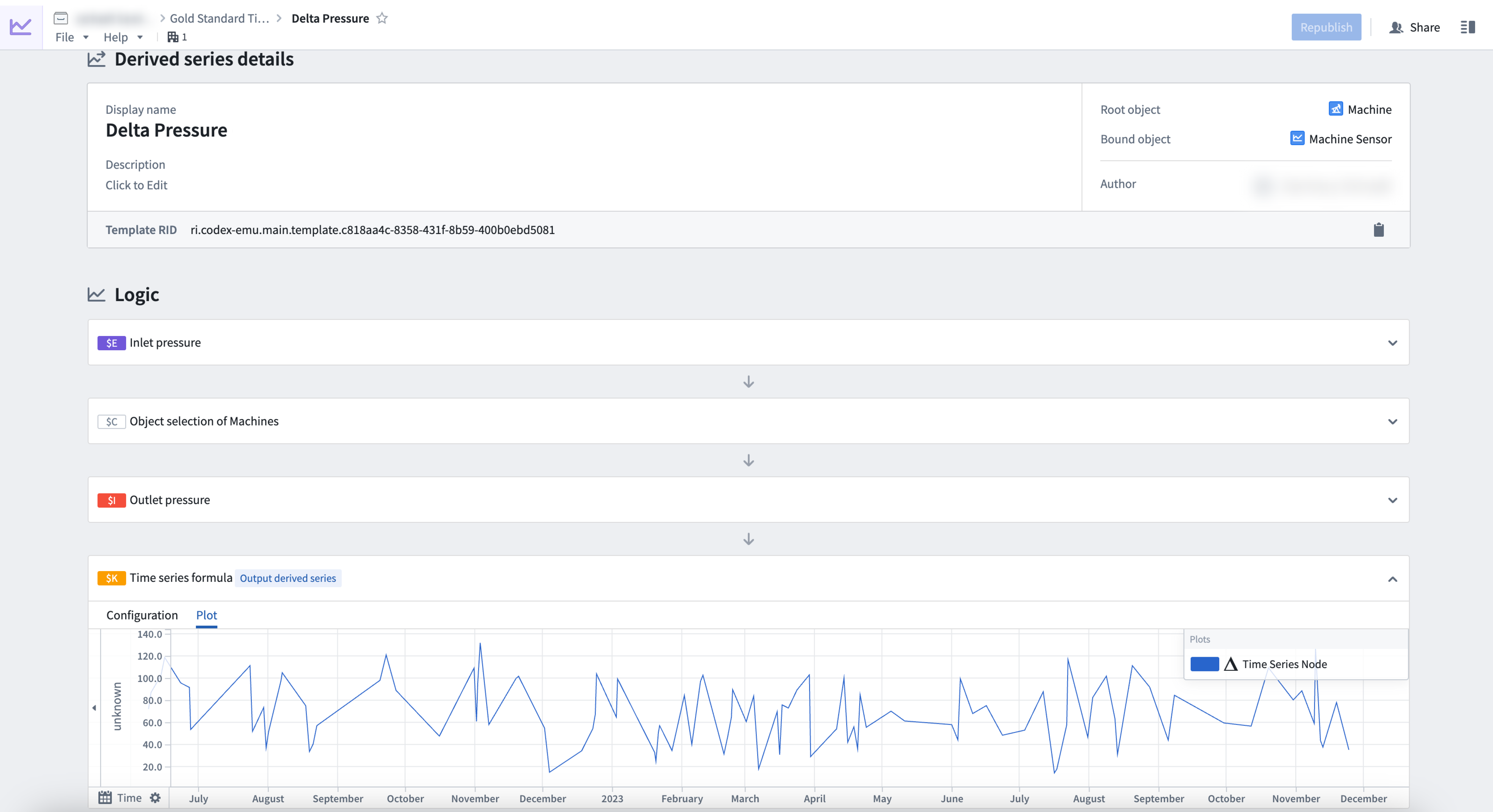Click the $I Outlet pressure badge

[x=111, y=500]
